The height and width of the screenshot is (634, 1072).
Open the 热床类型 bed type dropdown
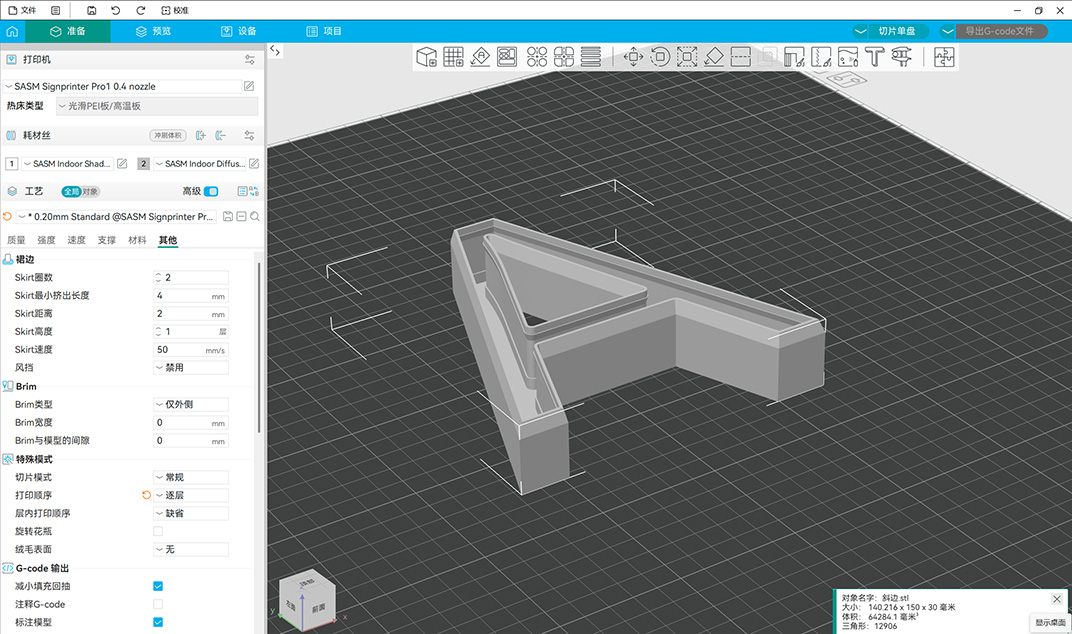pyautogui.click(x=156, y=106)
